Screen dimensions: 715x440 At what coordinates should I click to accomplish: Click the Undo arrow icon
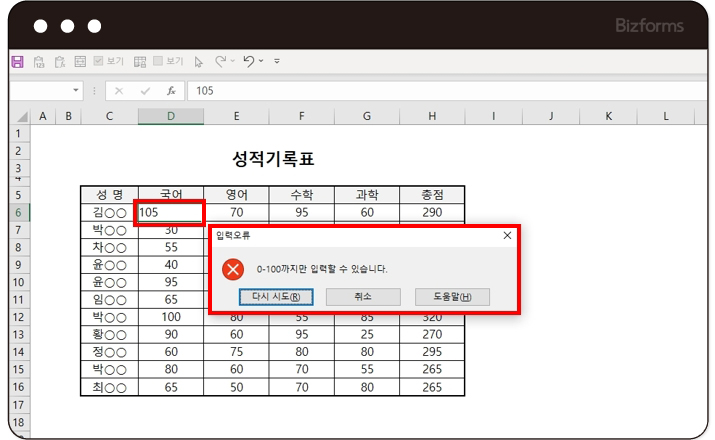coord(248,61)
